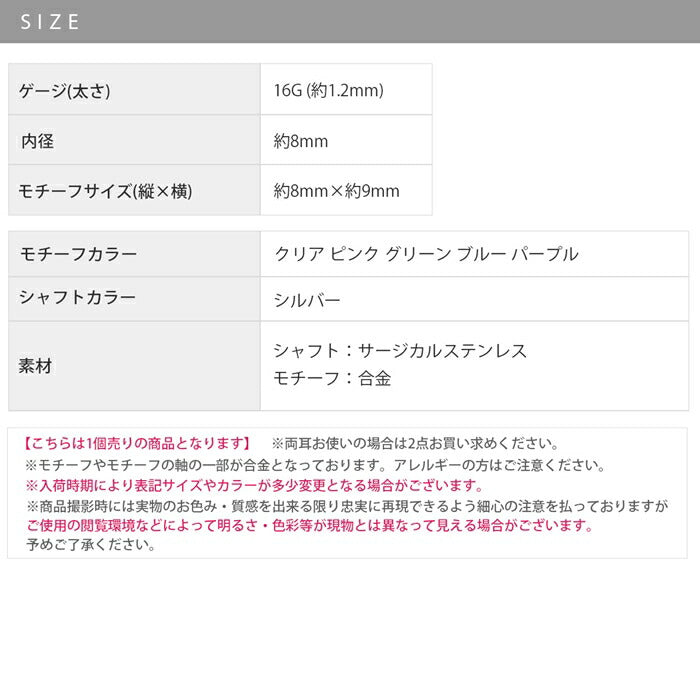Click the ゲージ(太さ) label cell

(65, 91)
